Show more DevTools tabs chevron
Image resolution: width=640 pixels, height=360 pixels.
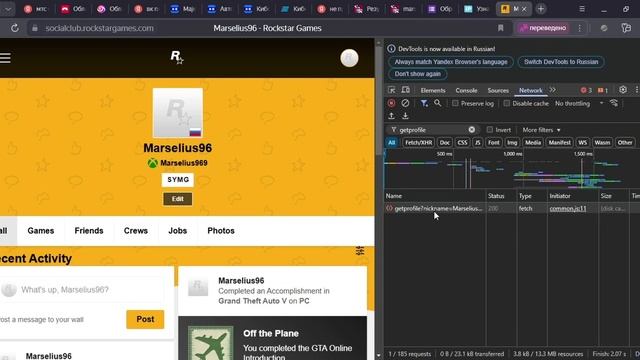pyautogui.click(x=552, y=90)
